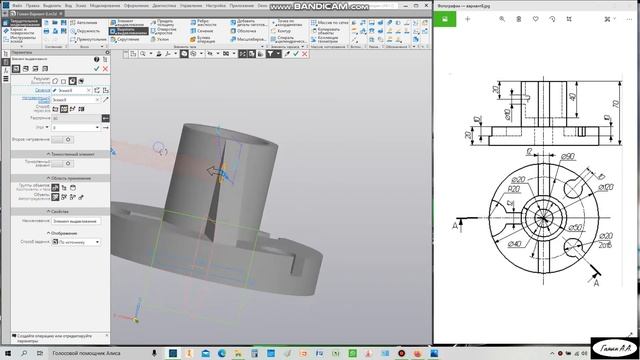Click green checkmark in viewport quick toolbar
Image resolution: width=640 pixels, height=360 pixels.
click(x=296, y=54)
